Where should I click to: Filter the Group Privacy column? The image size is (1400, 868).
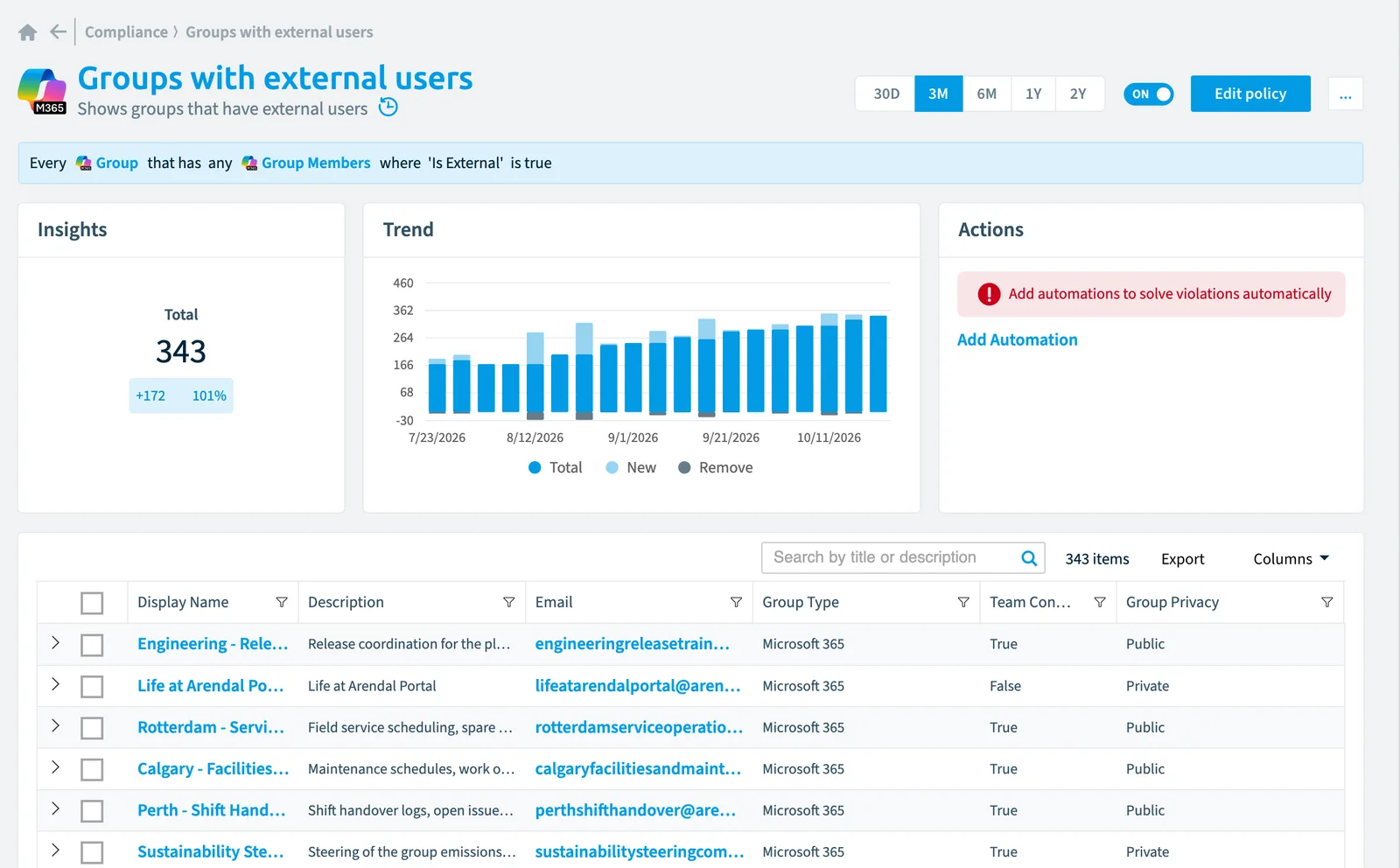point(1327,602)
